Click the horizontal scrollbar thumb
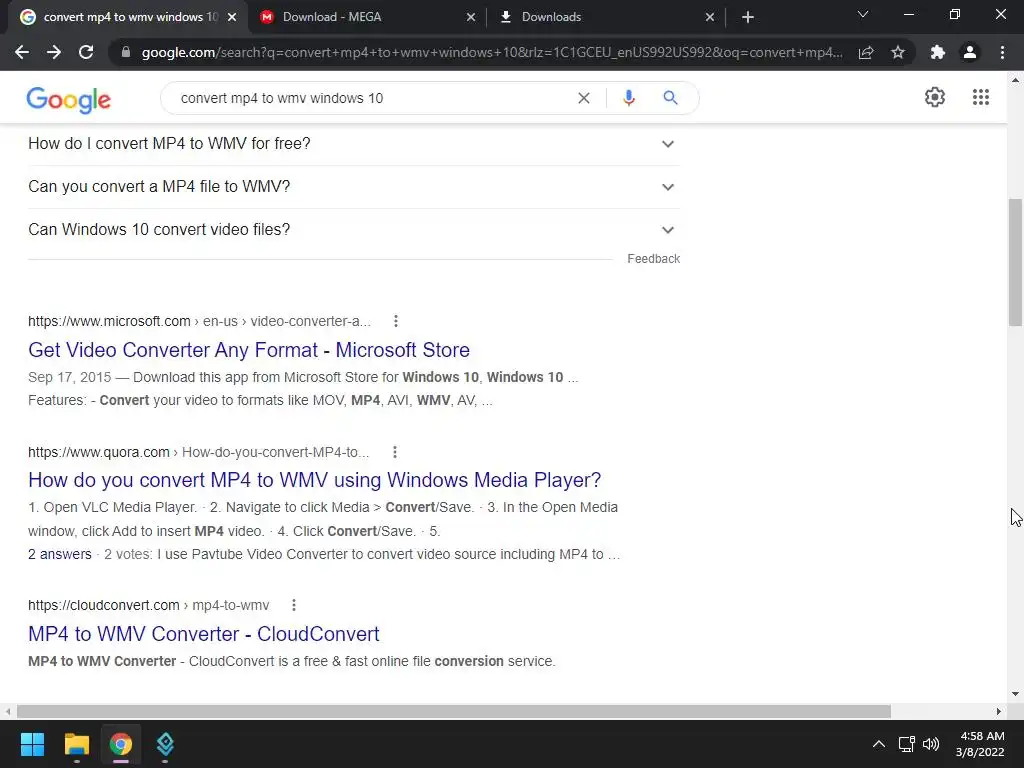1024x768 pixels. pos(453,711)
